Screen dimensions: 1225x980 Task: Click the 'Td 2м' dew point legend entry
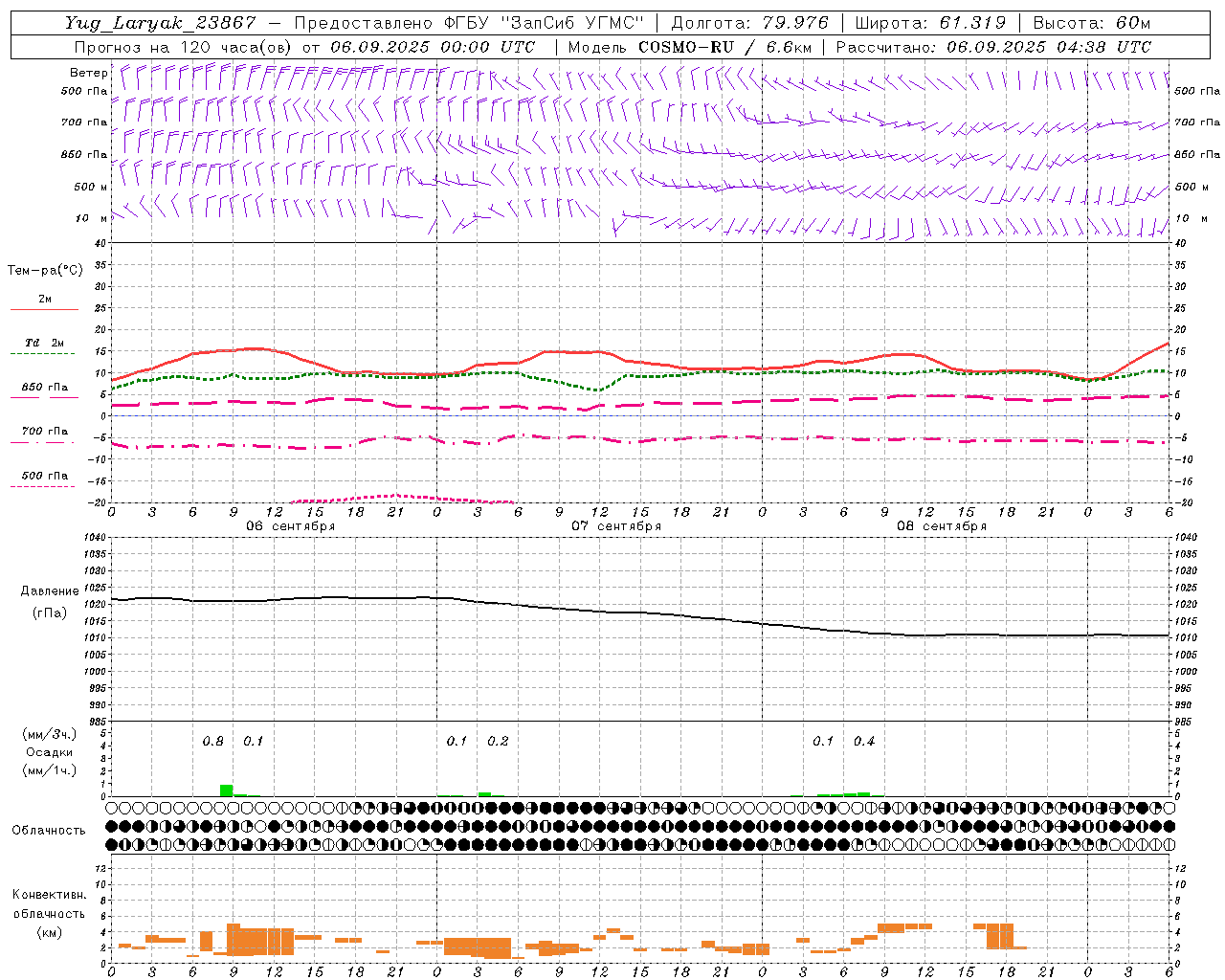click(x=45, y=343)
